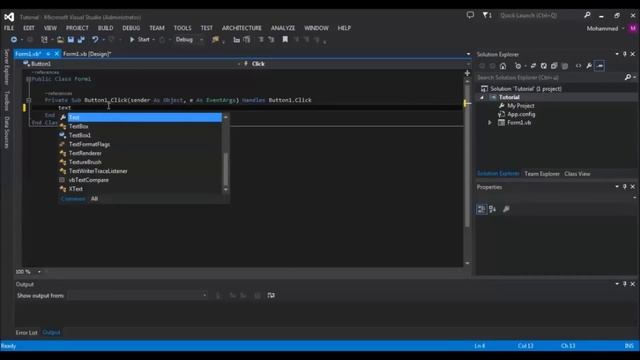Click the Open File folder icon
Screen dimensions: 640x360
pos(60,40)
